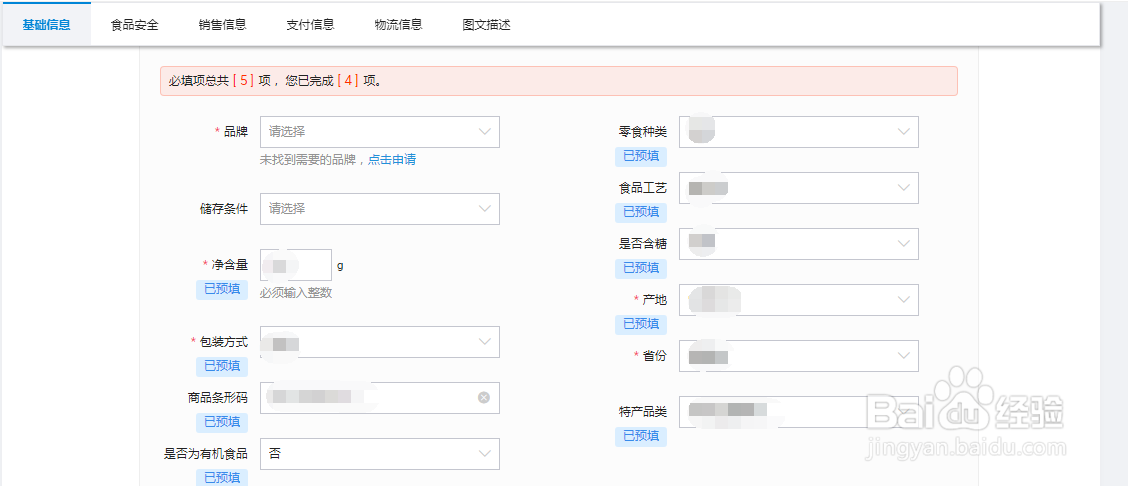Clear the 商品条形码 field with the X icon
The image size is (1128, 486).
coord(484,398)
